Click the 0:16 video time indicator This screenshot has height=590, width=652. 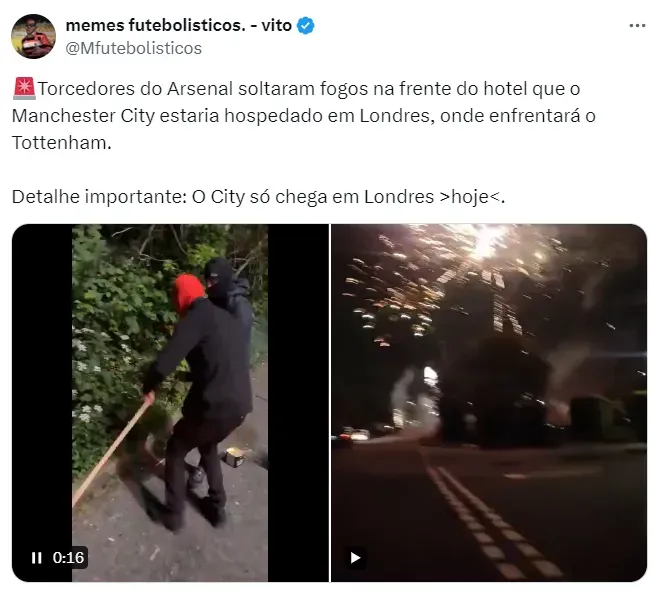[69, 558]
